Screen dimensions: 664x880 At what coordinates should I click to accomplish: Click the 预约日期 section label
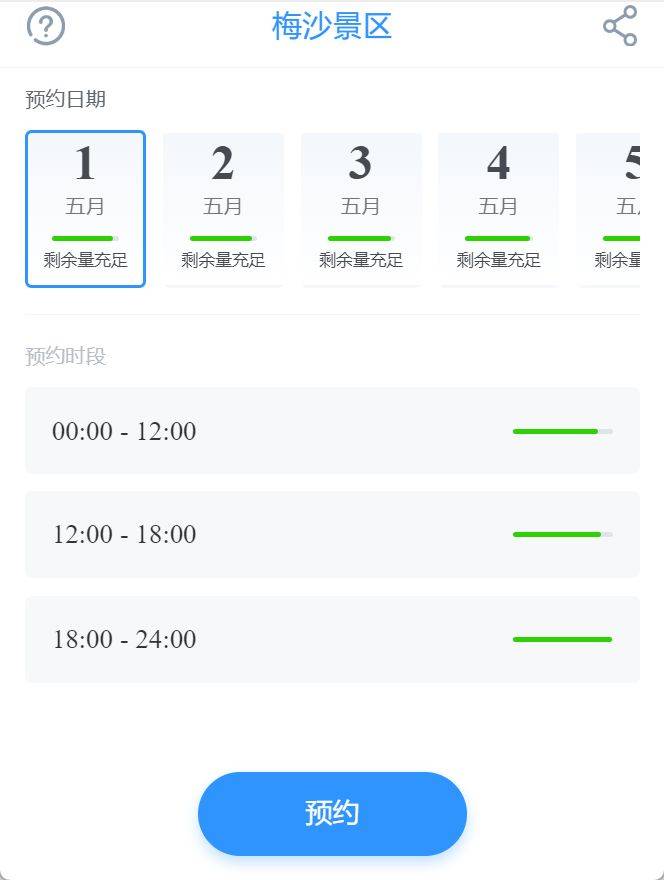pos(66,99)
